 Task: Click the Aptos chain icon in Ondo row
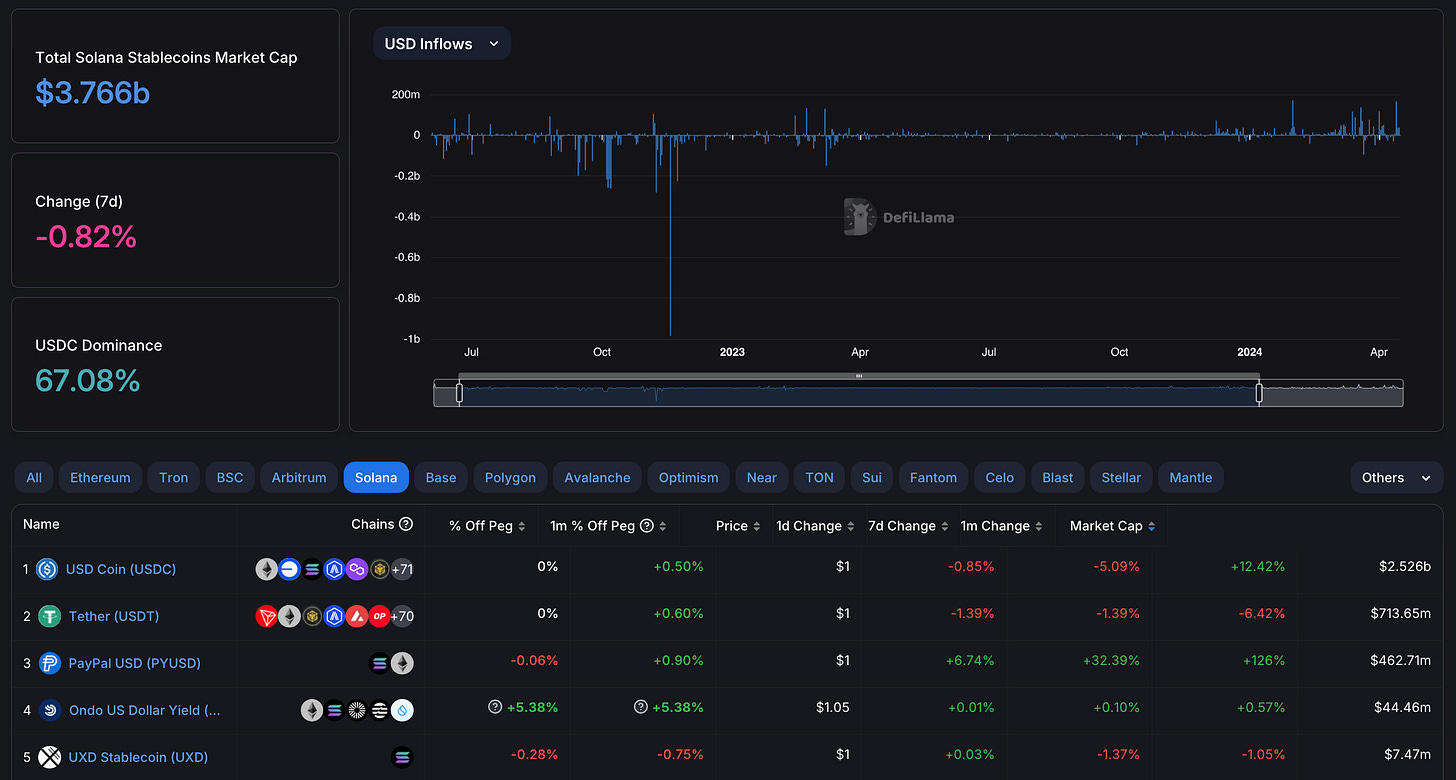pyautogui.click(x=379, y=710)
